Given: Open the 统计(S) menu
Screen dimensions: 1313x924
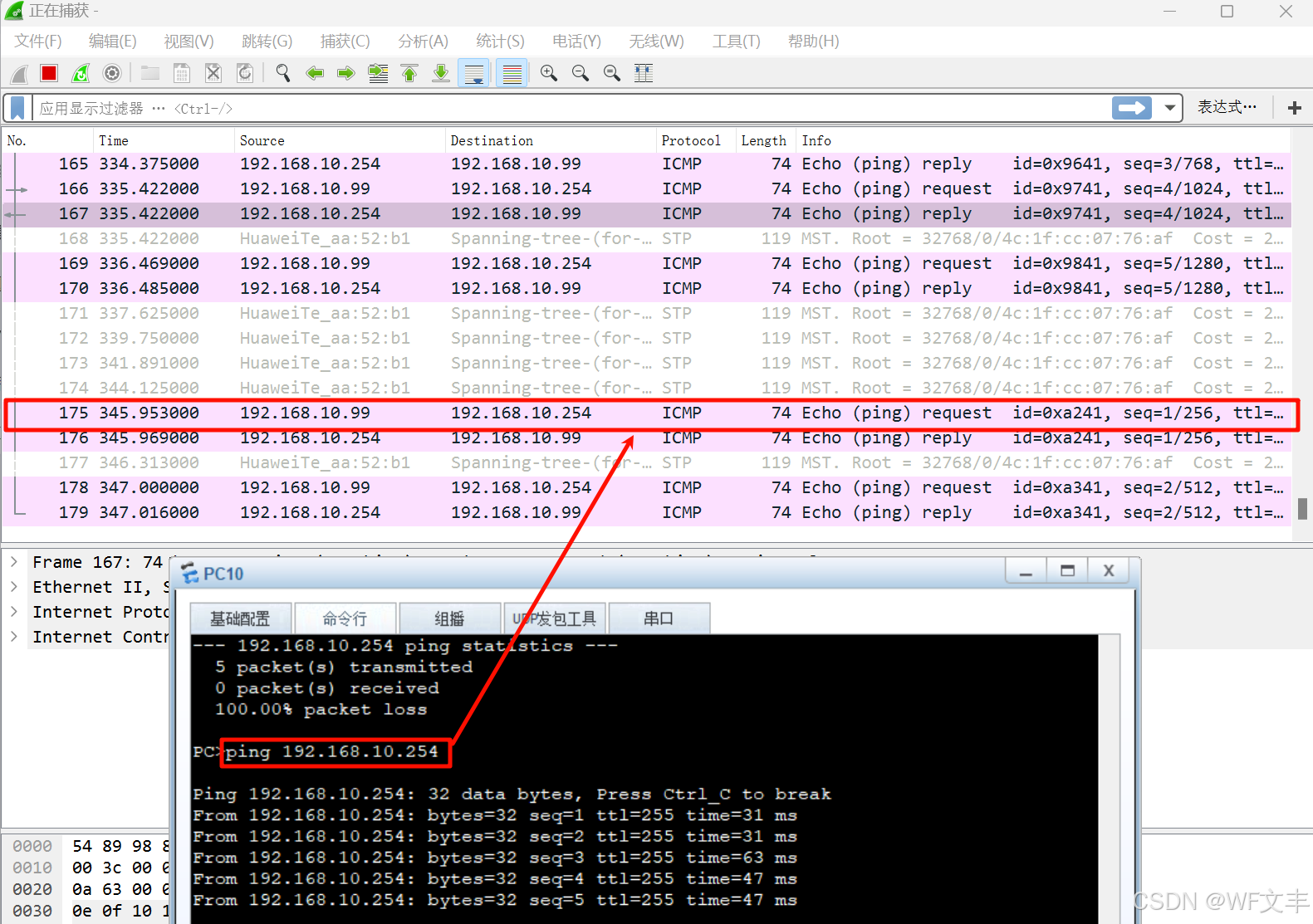Looking at the screenshot, I should pyautogui.click(x=500, y=42).
